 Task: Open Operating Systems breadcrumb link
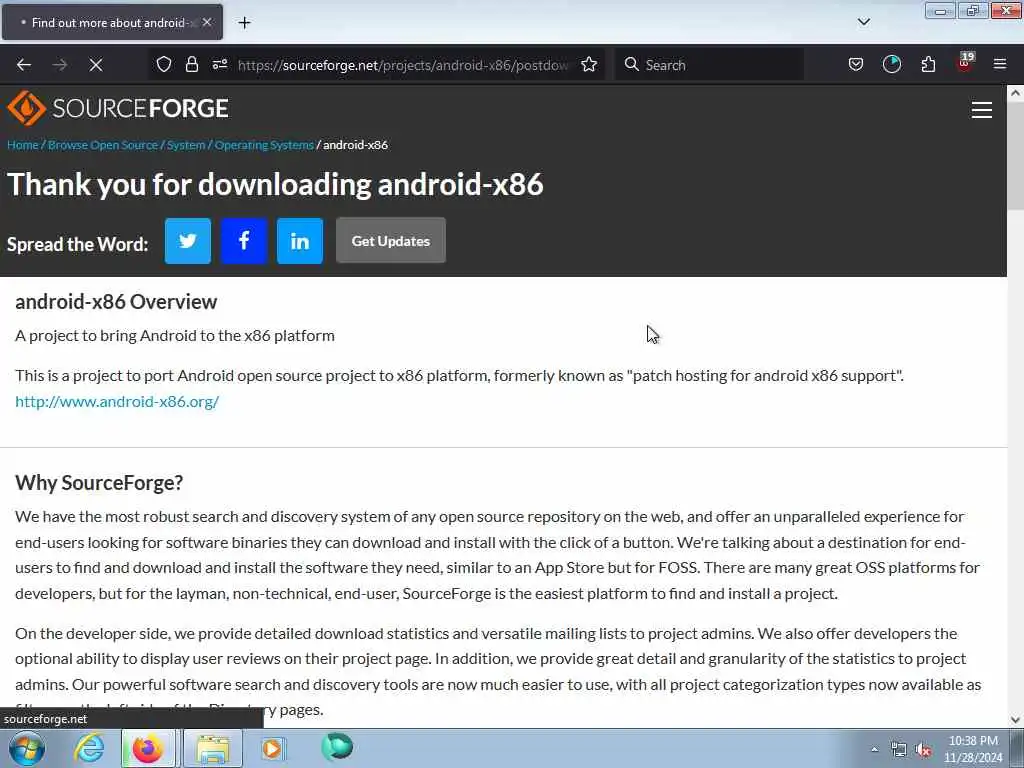264,145
